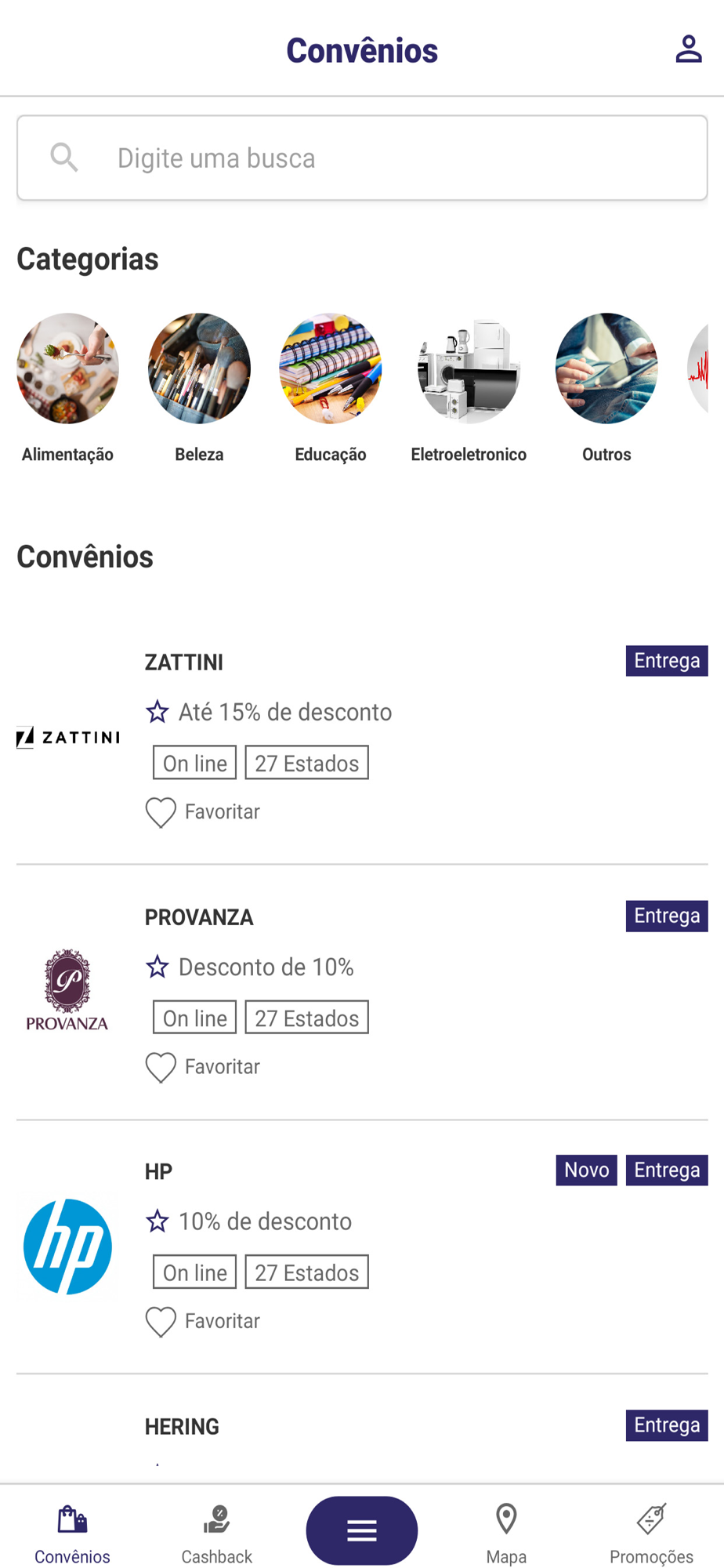The width and height of the screenshot is (724, 1568).
Task: Toggle the HP favorite heart
Action: tap(161, 1322)
